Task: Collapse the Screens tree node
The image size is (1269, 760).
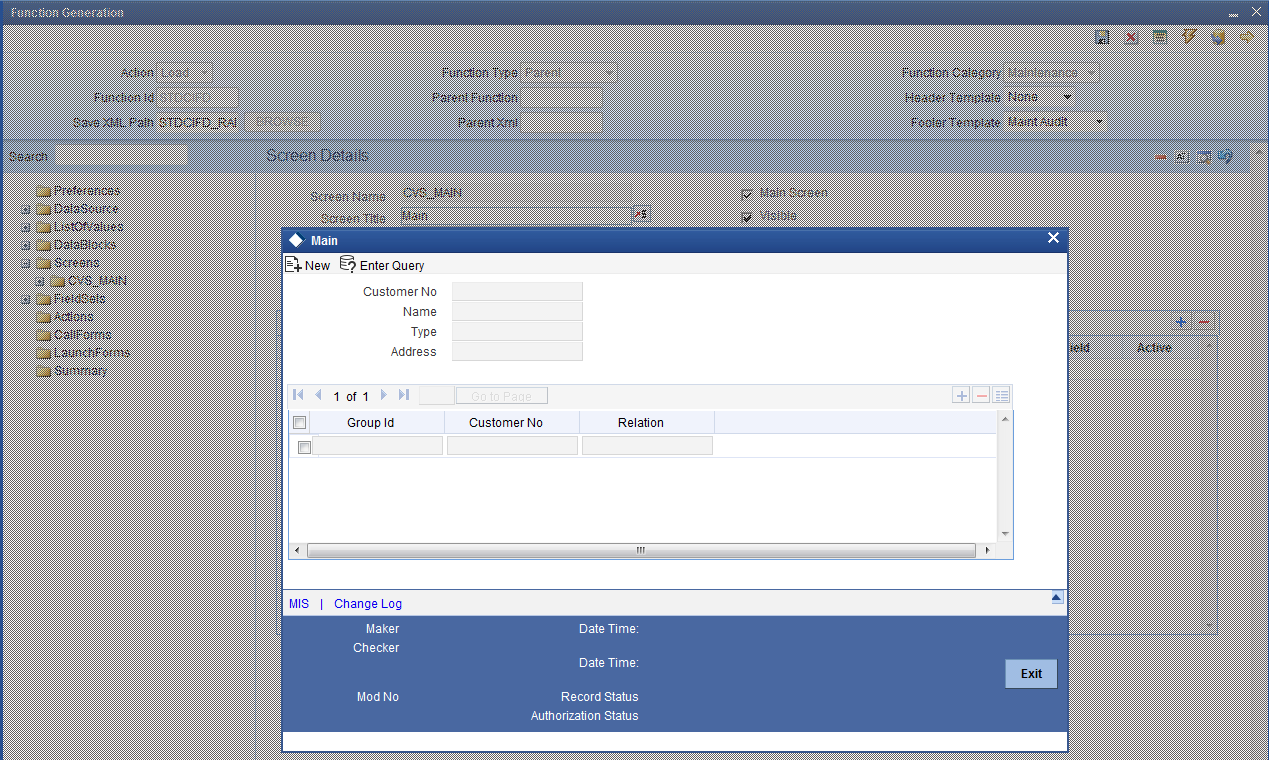Action: point(26,263)
